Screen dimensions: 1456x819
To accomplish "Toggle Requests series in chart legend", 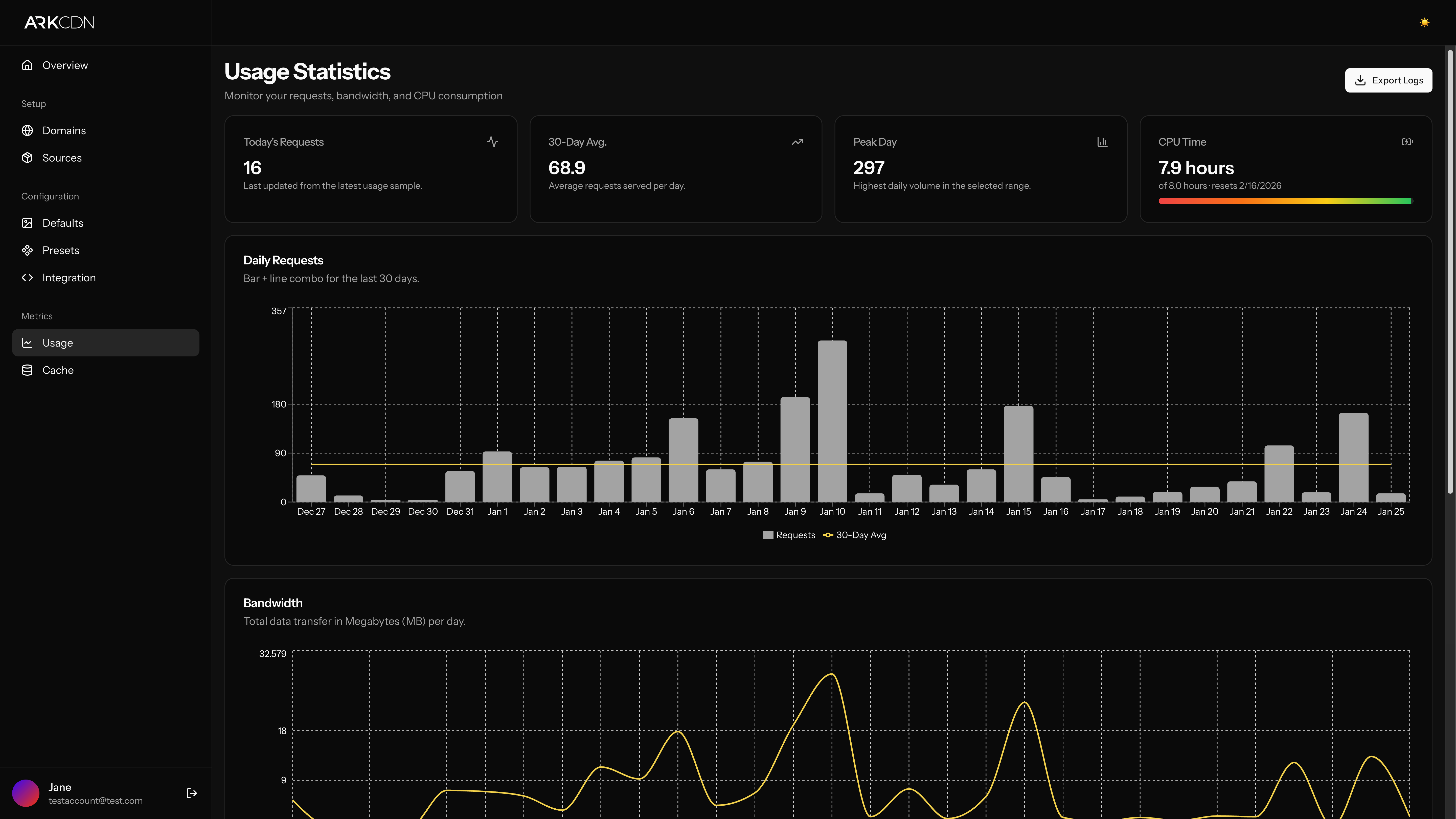I will (x=789, y=535).
